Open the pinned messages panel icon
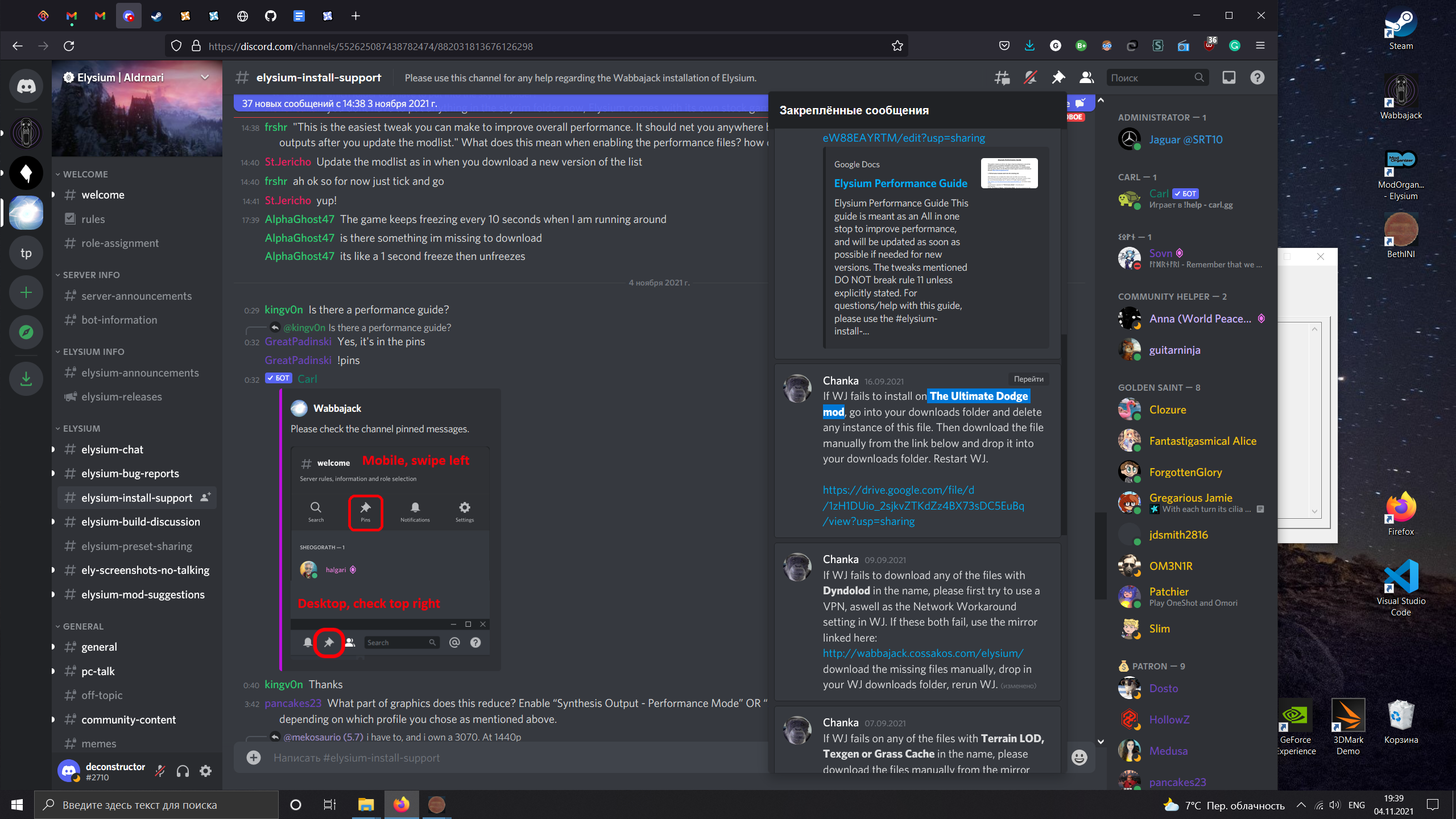The height and width of the screenshot is (819, 1456). pyautogui.click(x=1058, y=77)
